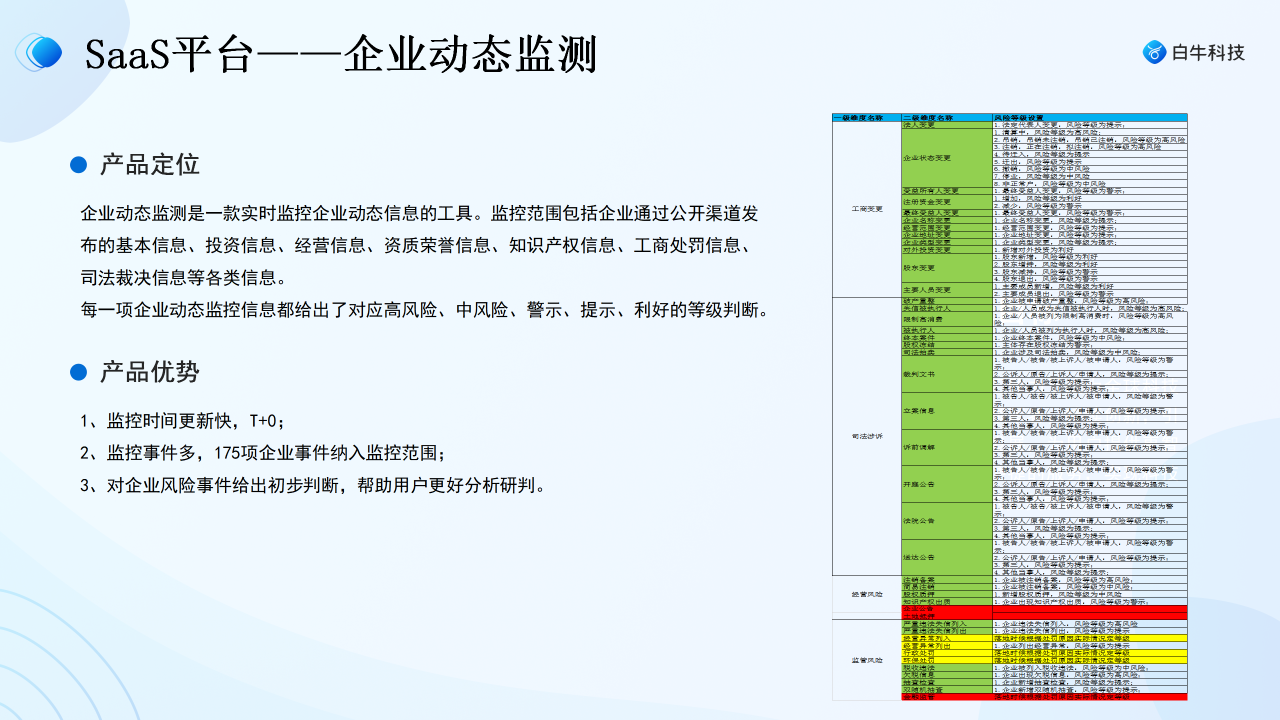Click the 风险等级设置 table header

click(1089, 117)
